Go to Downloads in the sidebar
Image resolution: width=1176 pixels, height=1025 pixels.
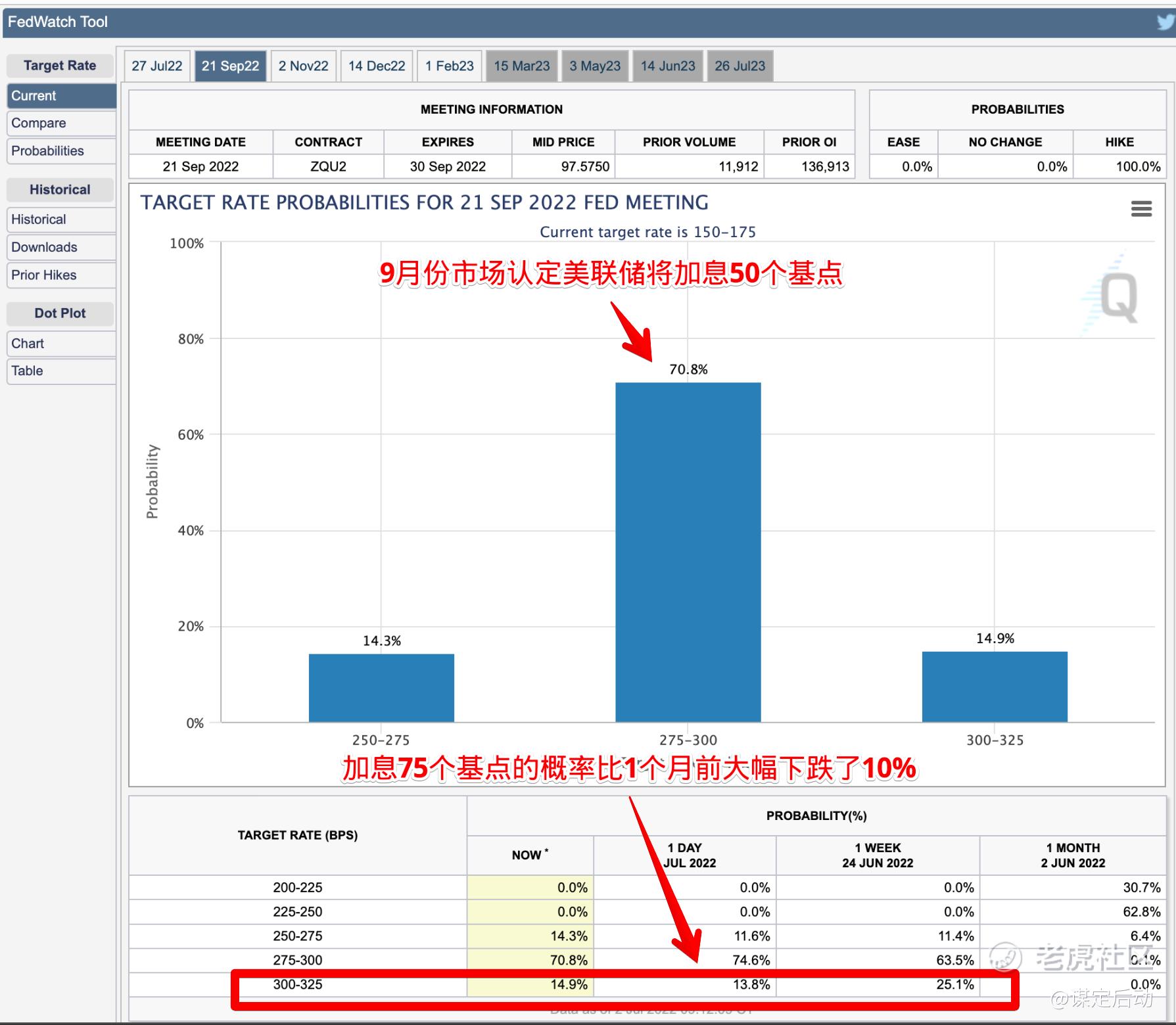click(61, 247)
